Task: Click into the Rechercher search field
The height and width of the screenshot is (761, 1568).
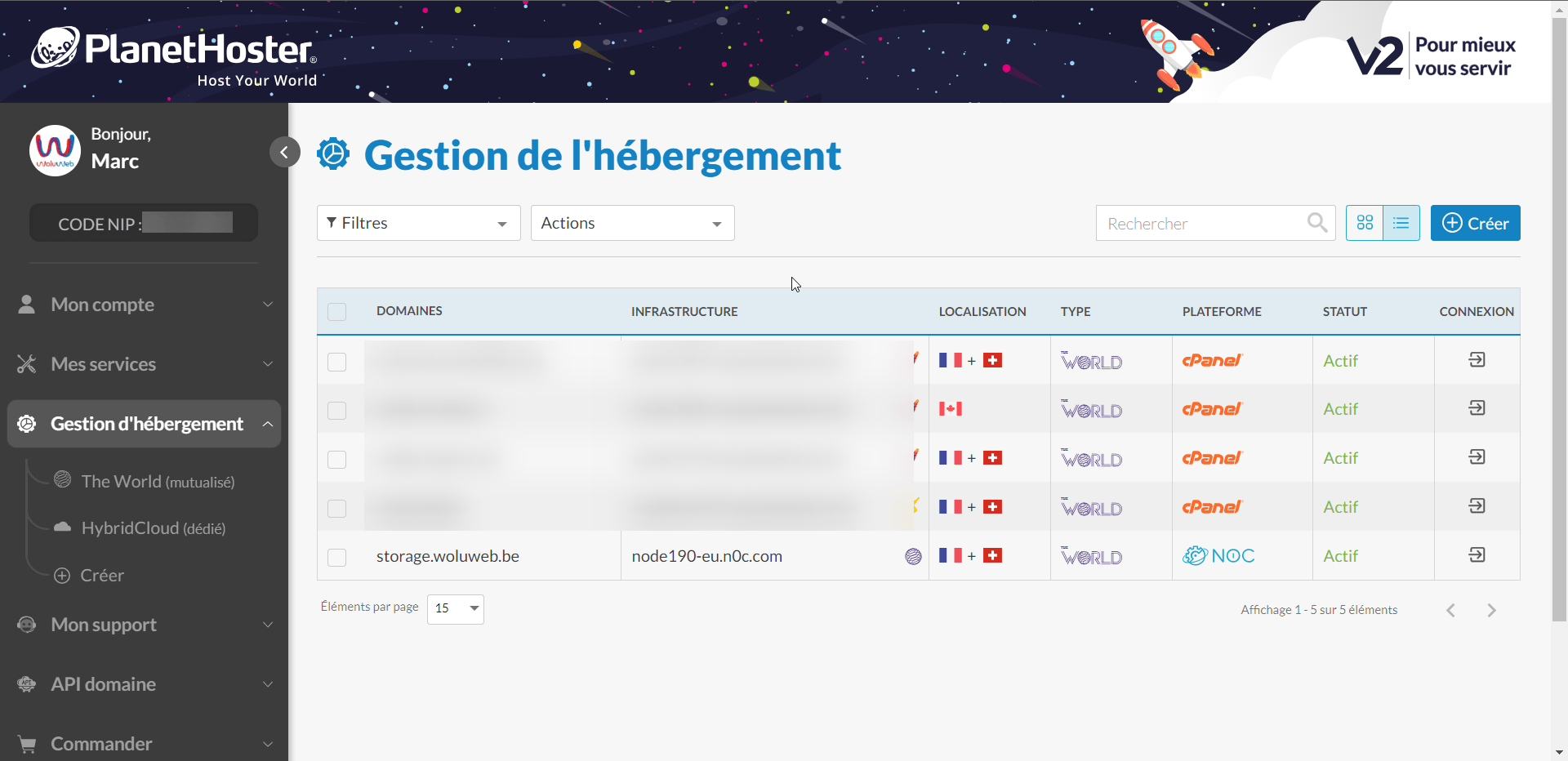Action: click(x=1200, y=224)
